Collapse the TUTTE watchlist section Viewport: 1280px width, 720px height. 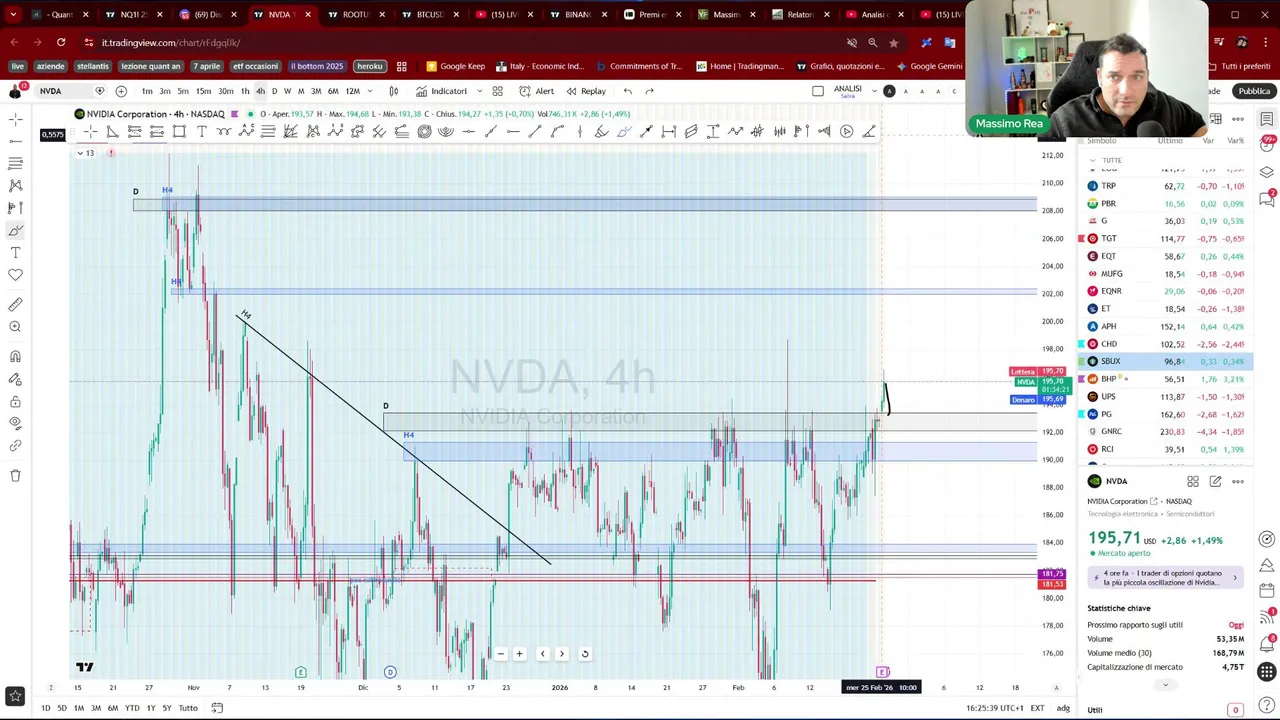[1093, 160]
